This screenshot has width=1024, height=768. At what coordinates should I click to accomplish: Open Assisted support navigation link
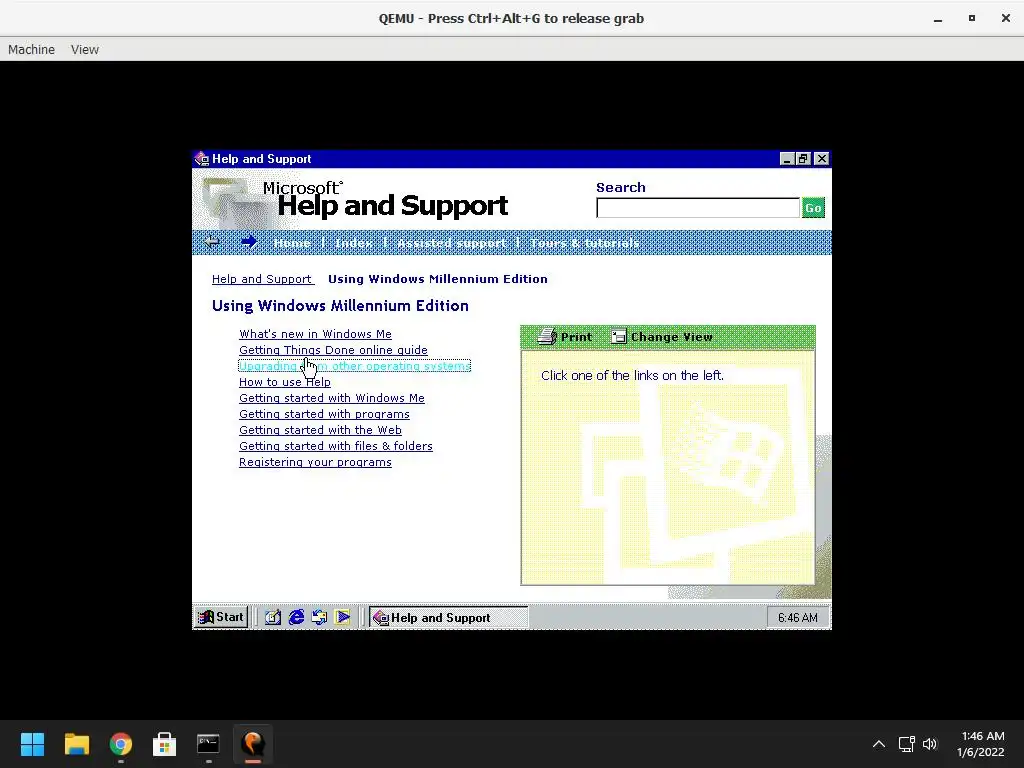coord(451,243)
